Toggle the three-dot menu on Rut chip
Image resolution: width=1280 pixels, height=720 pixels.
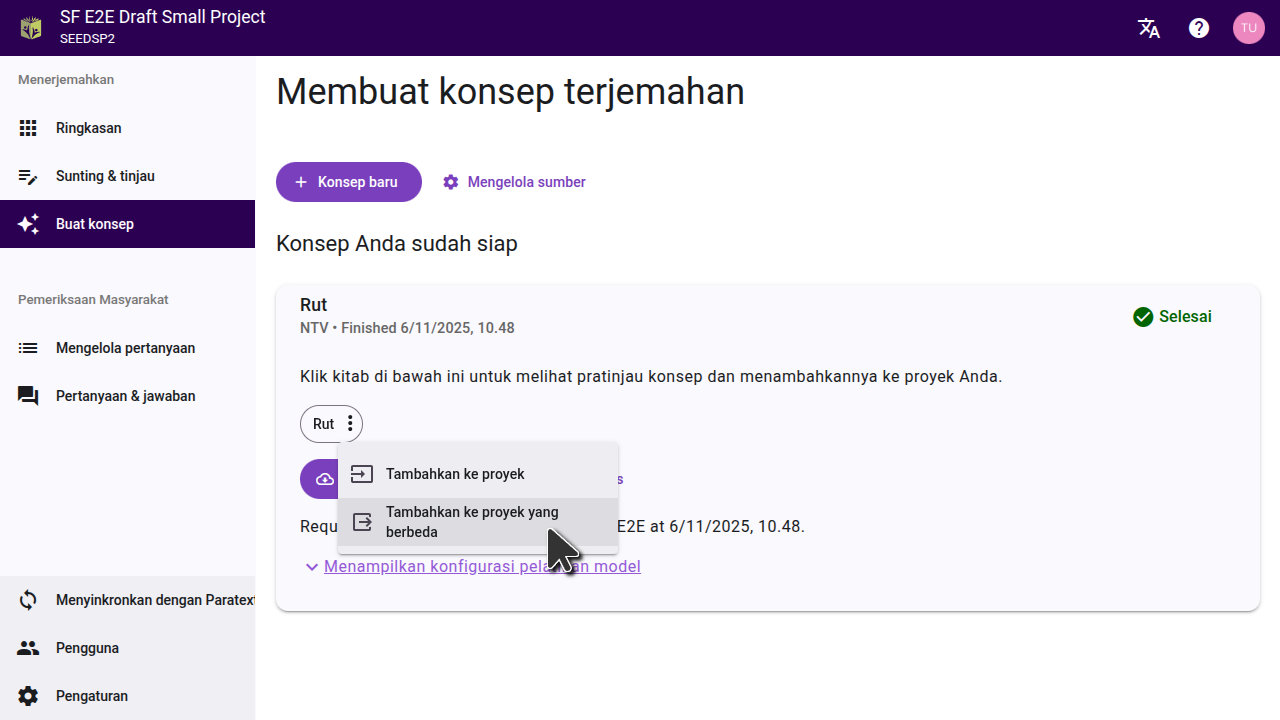[x=350, y=424]
